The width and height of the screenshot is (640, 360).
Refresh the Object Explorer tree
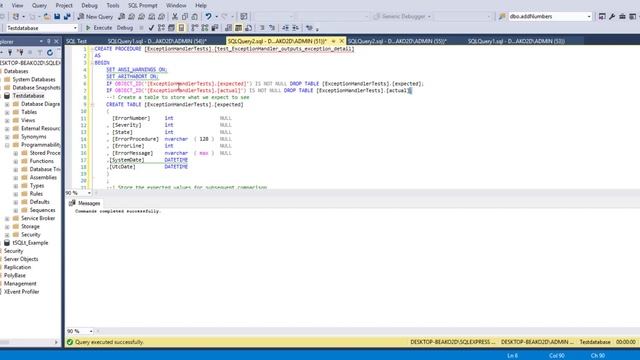[x=50, y=52]
